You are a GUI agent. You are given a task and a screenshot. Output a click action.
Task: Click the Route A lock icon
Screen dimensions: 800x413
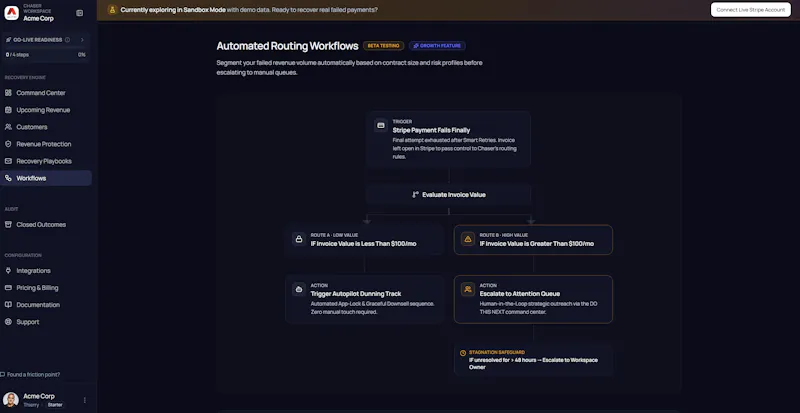[x=299, y=239]
